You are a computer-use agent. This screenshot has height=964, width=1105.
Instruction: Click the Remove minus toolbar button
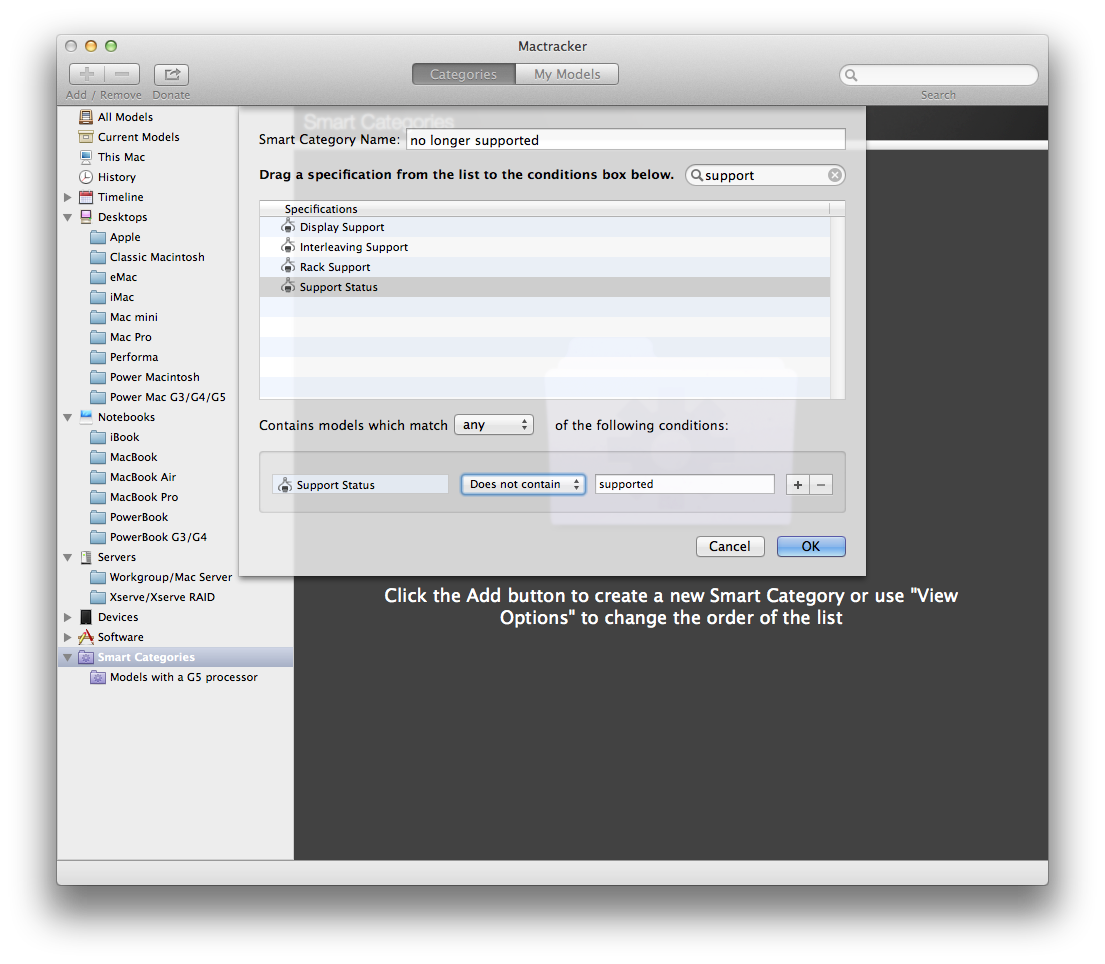click(122, 74)
